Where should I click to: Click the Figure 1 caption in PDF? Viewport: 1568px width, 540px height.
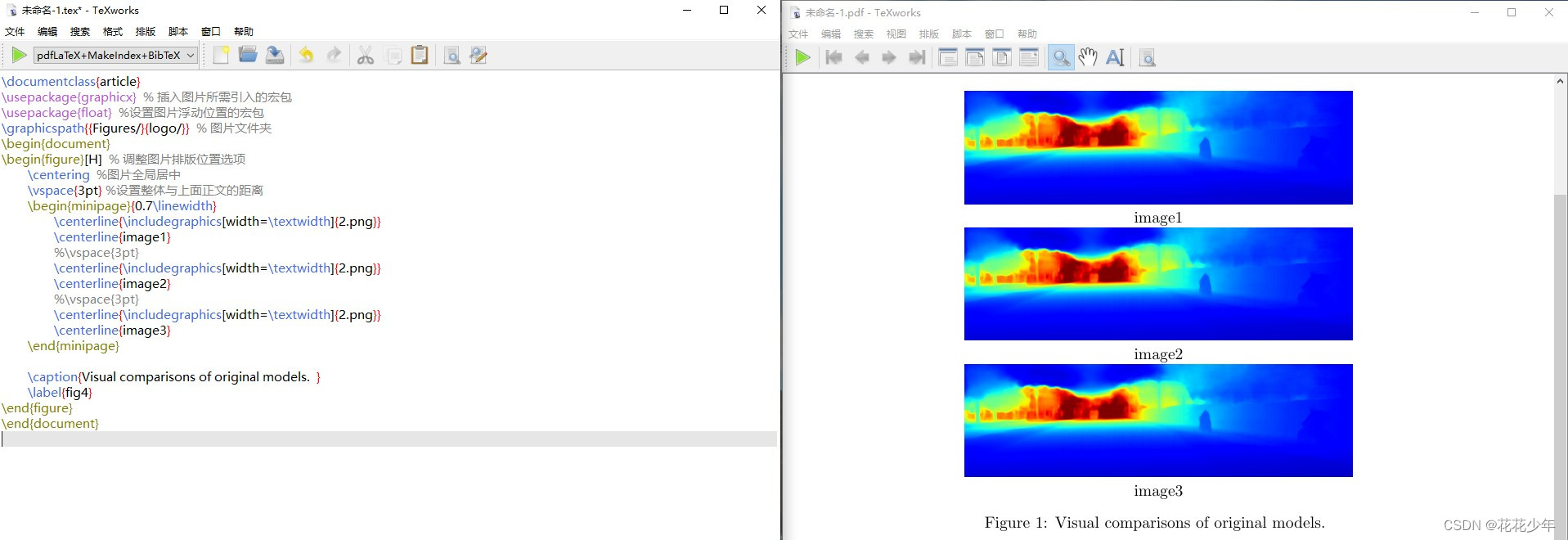point(1155,523)
